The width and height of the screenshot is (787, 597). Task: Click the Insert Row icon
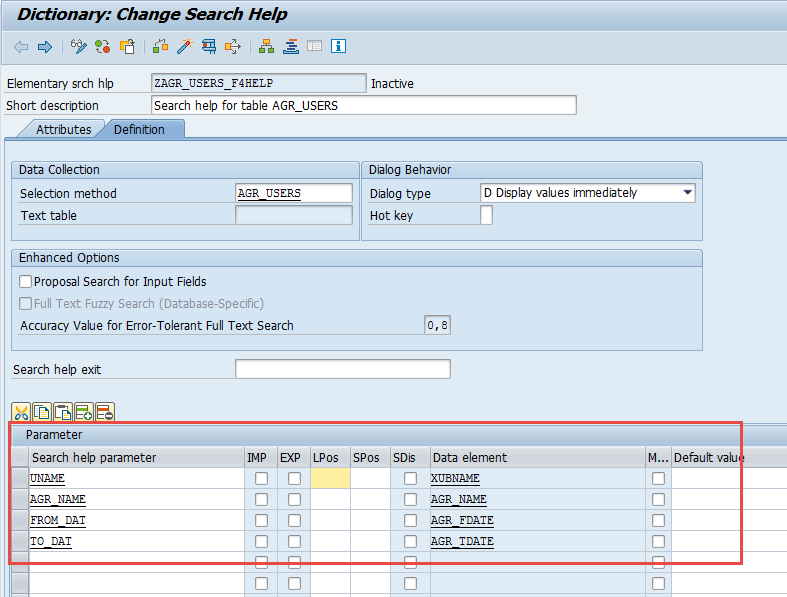click(x=84, y=413)
